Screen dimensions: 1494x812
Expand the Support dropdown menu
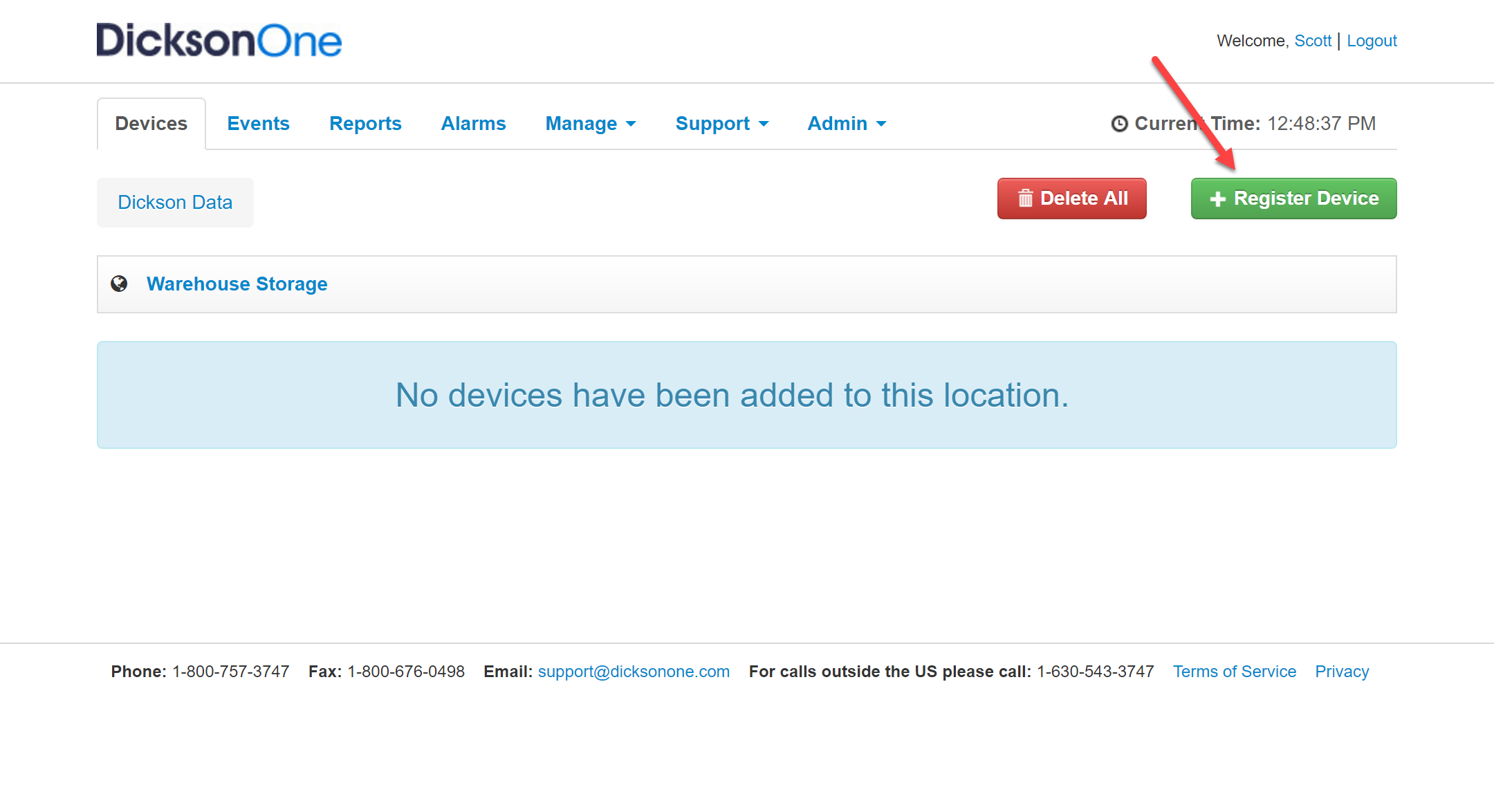pyautogui.click(x=722, y=124)
